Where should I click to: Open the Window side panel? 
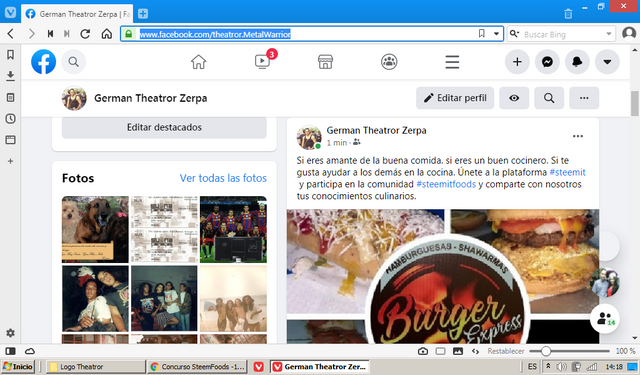tap(11, 140)
